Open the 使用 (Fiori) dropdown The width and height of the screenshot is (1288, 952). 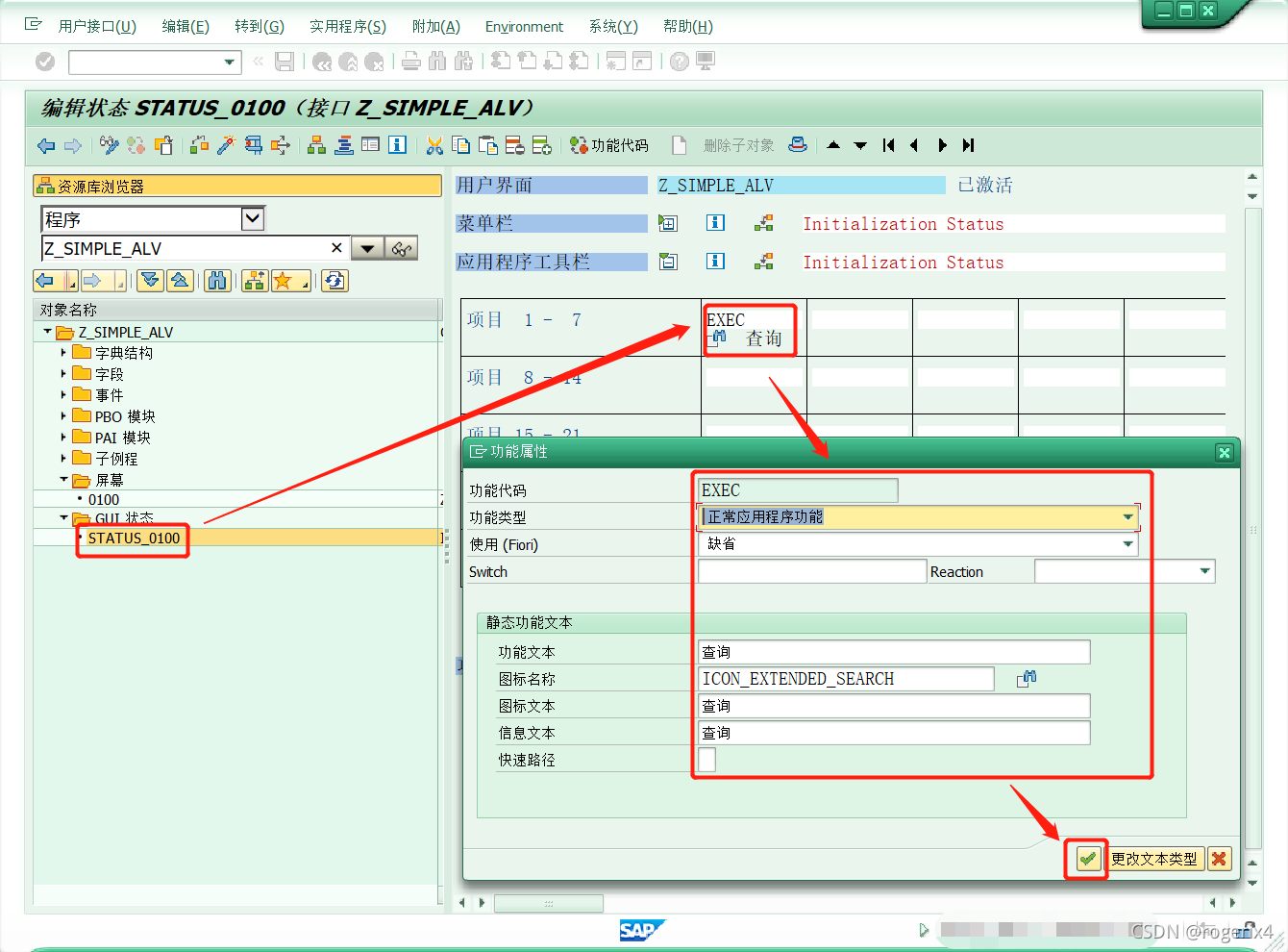click(1127, 544)
